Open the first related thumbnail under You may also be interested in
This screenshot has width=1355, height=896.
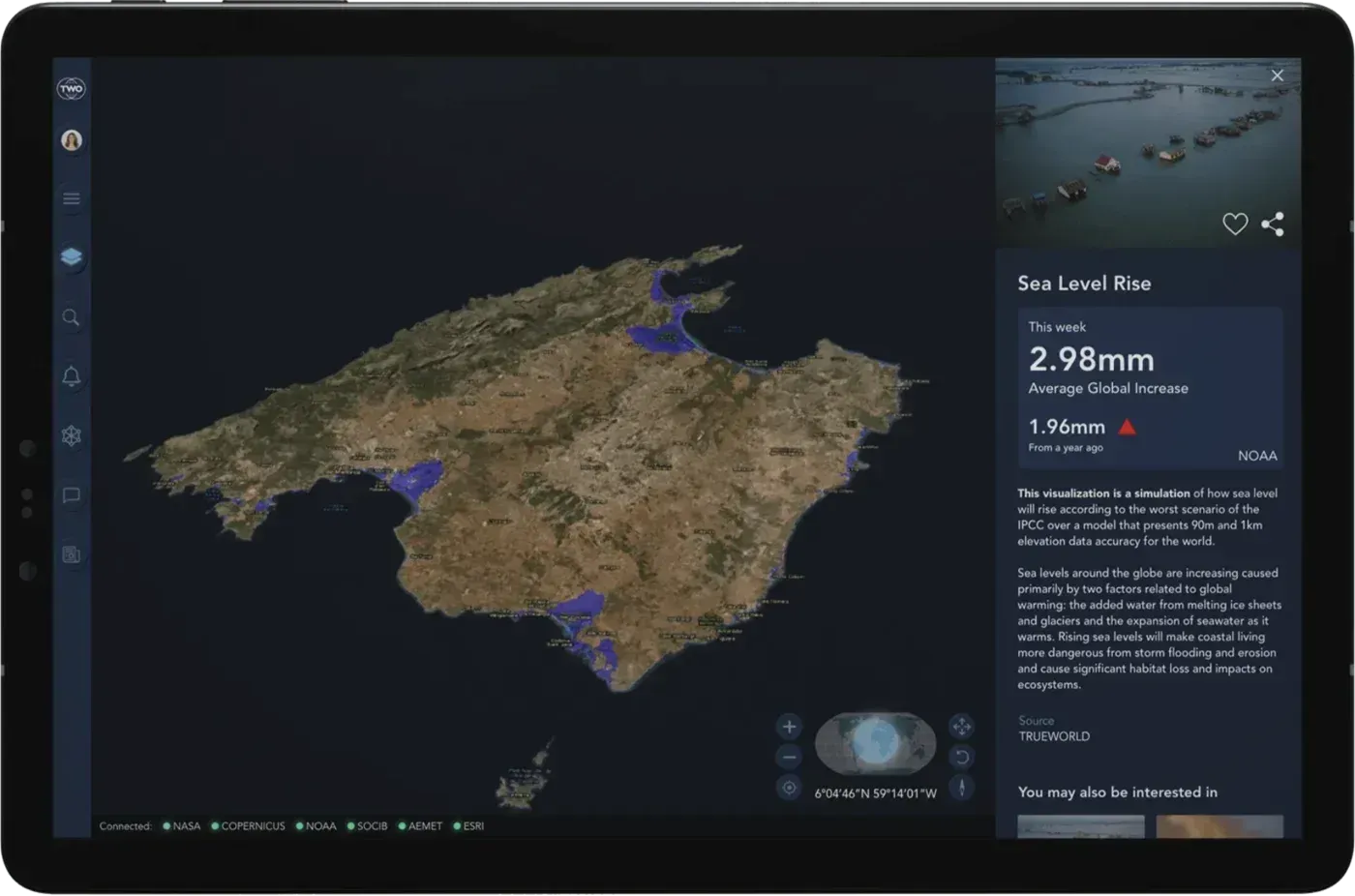1081,826
